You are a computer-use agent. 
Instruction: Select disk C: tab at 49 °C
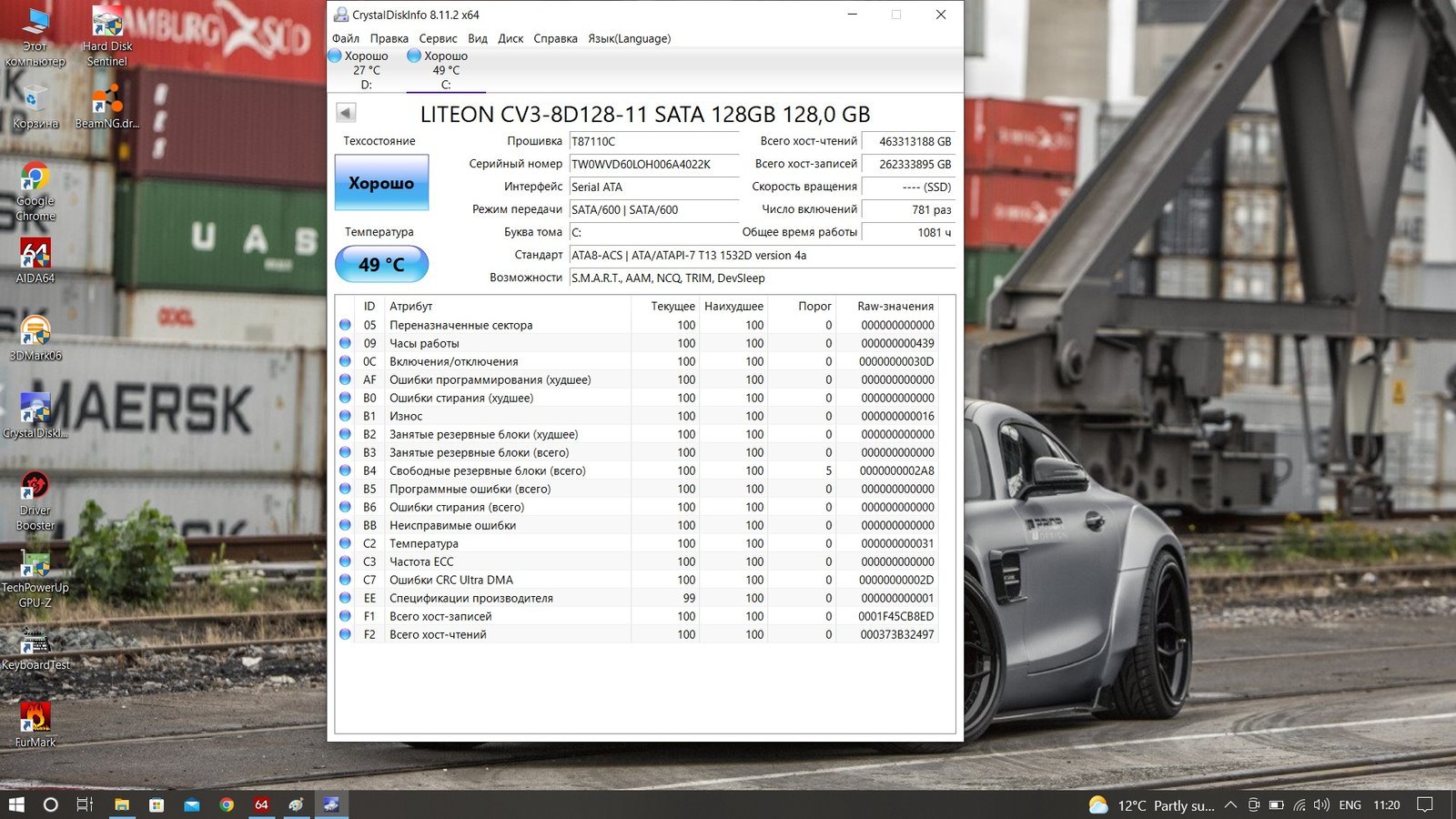(445, 70)
